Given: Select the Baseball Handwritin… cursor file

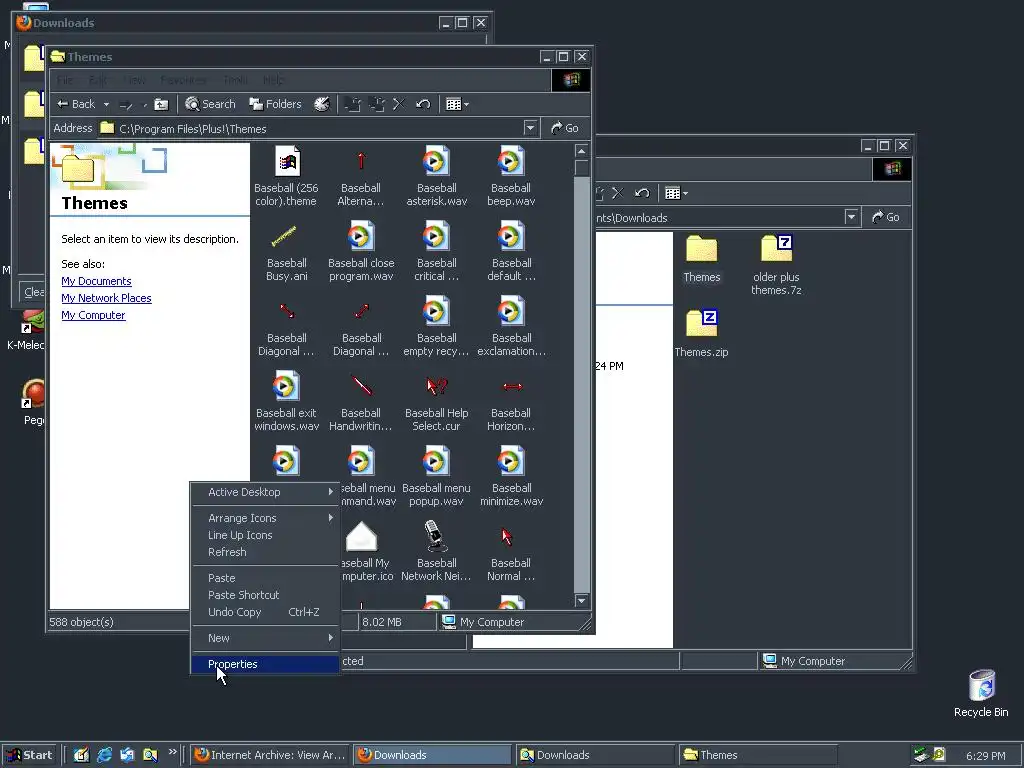Looking at the screenshot, I should tap(360, 402).
